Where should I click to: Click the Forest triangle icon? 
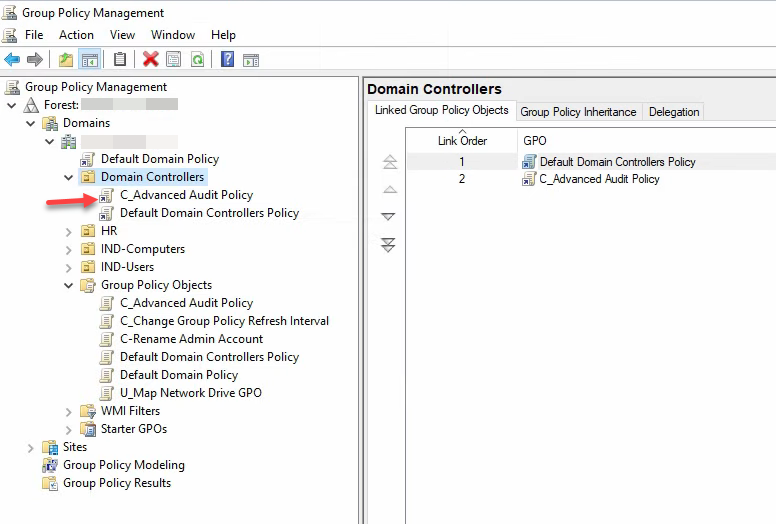click(31, 105)
